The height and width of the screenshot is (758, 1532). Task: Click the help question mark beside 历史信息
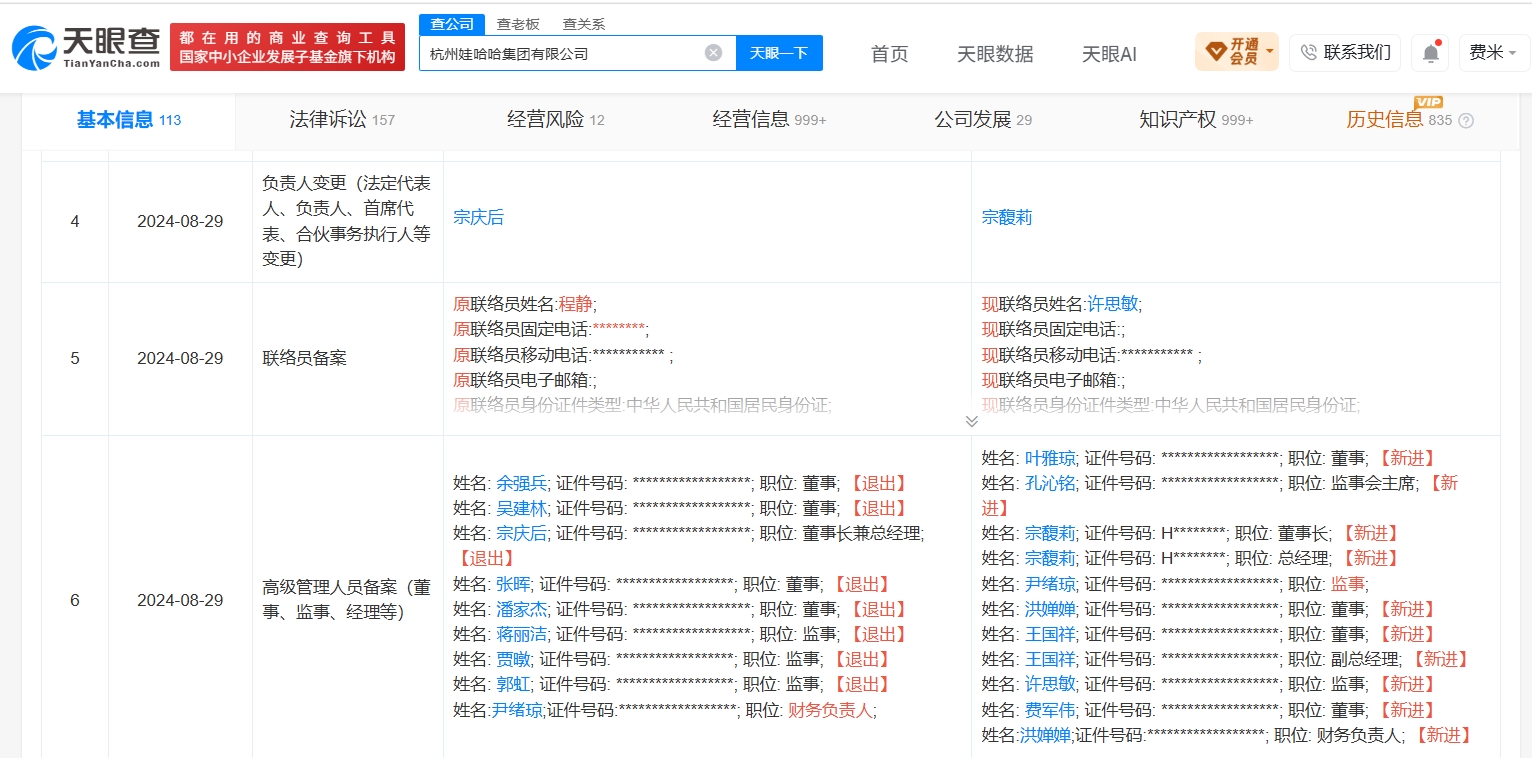pos(1466,121)
